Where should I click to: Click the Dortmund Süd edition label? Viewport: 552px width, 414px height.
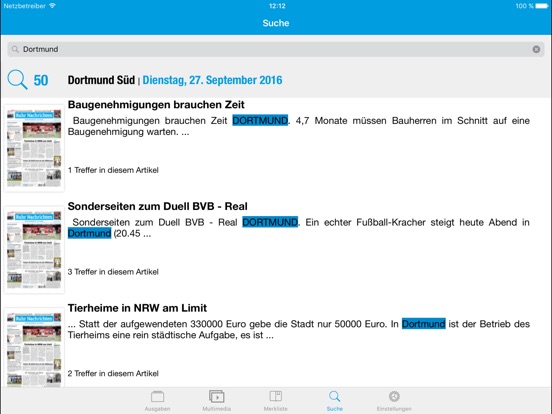tap(101, 80)
